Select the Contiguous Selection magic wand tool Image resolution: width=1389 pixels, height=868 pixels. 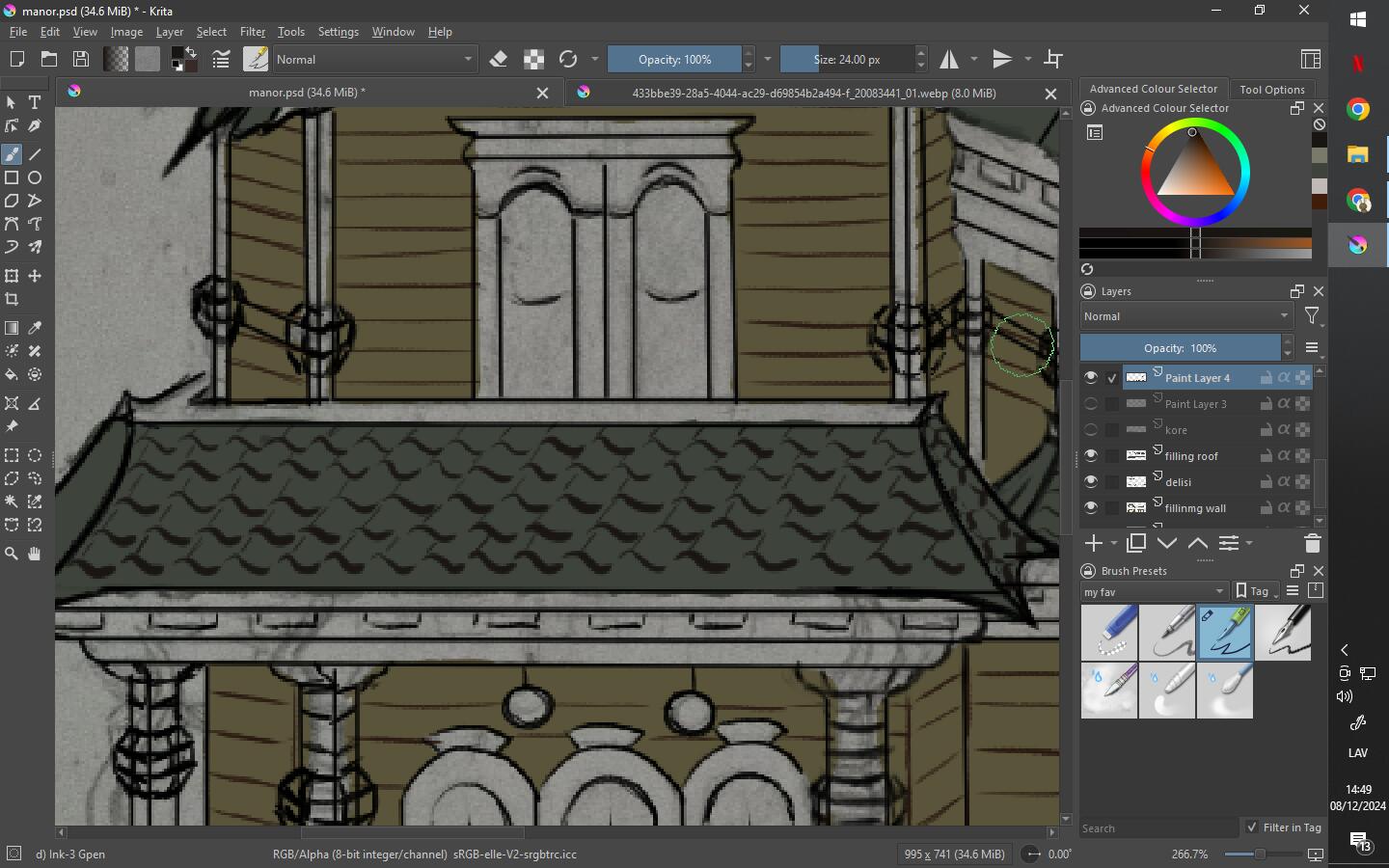coord(12,502)
